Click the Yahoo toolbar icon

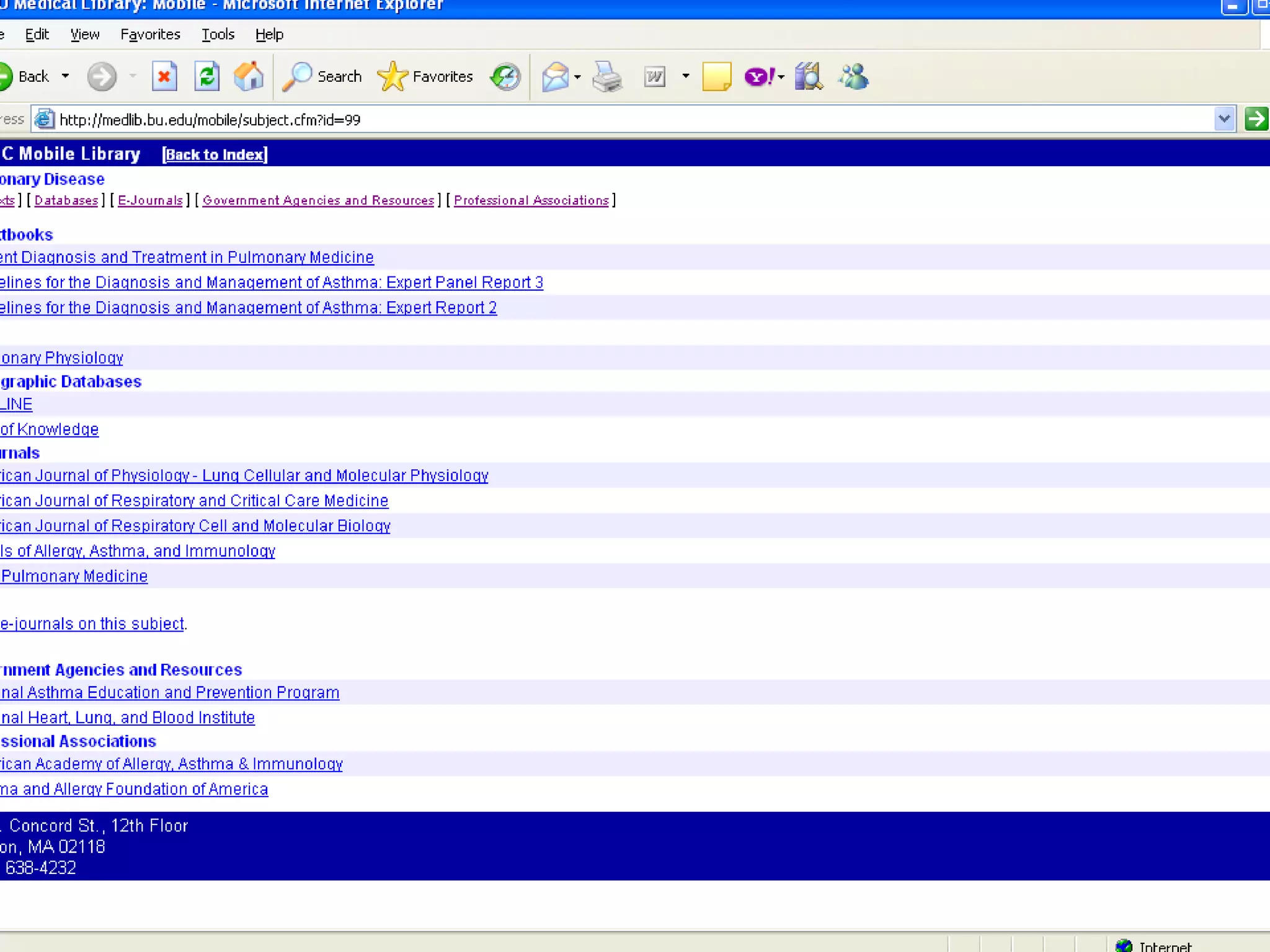pyautogui.click(x=758, y=77)
